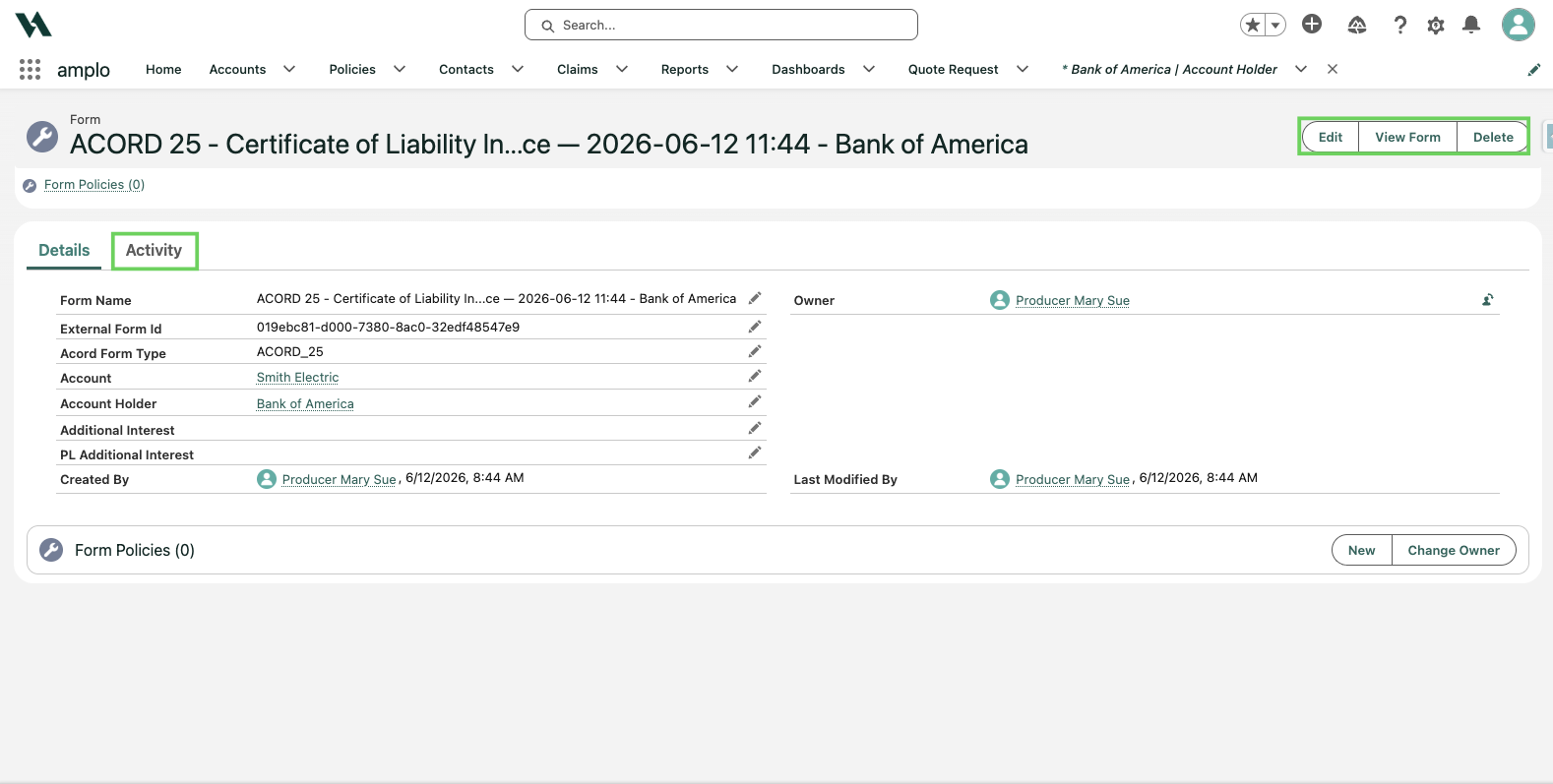1553x784 pixels.
Task: Expand the Policies menu chevron
Action: pos(400,69)
